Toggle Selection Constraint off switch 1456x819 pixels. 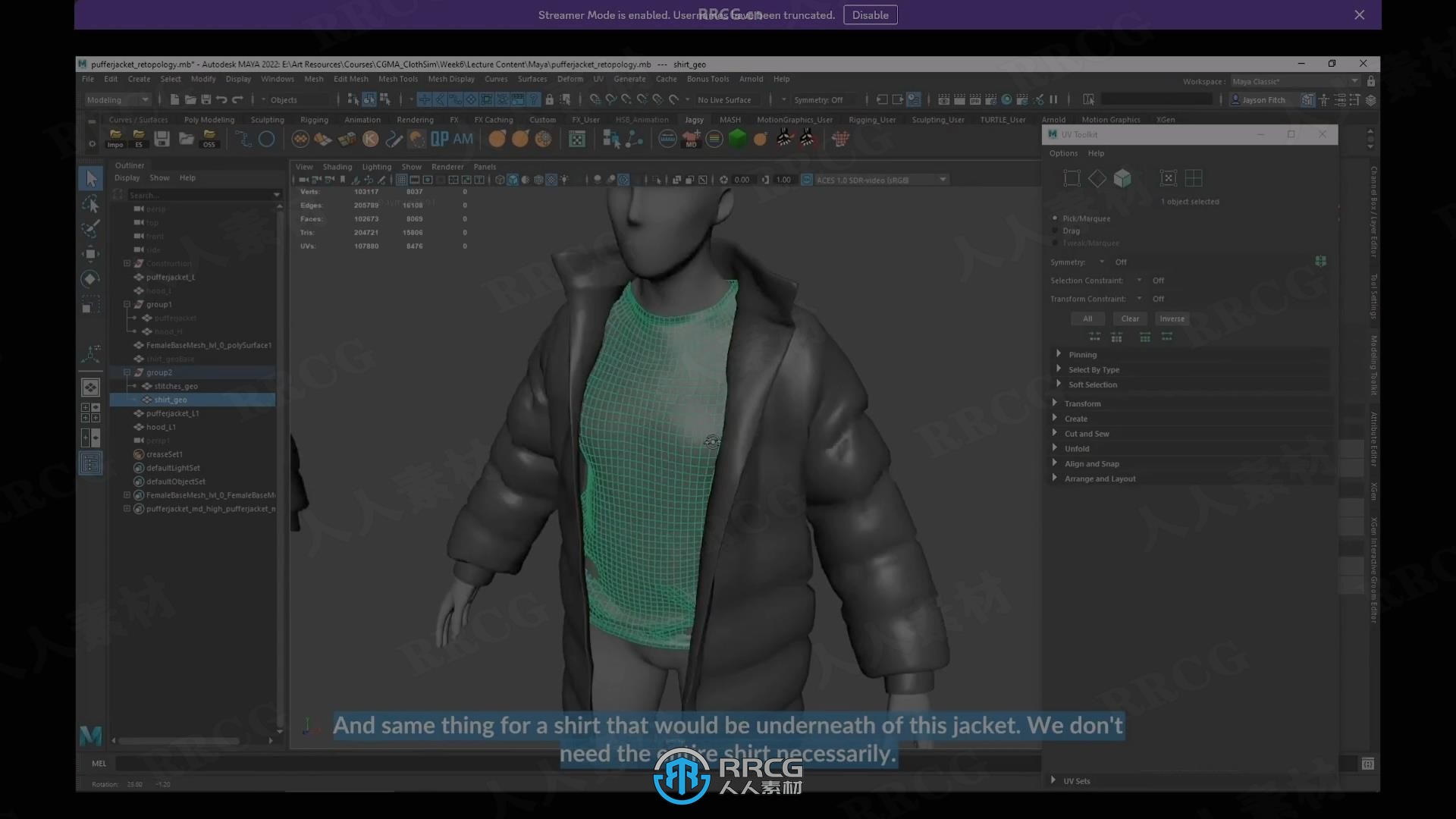[1158, 280]
